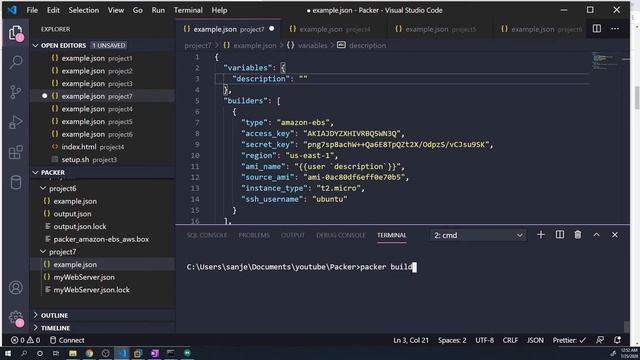Viewport: 640px width, 360px height.
Task: Change encoding via UTF-8 status item
Action: pos(484,340)
